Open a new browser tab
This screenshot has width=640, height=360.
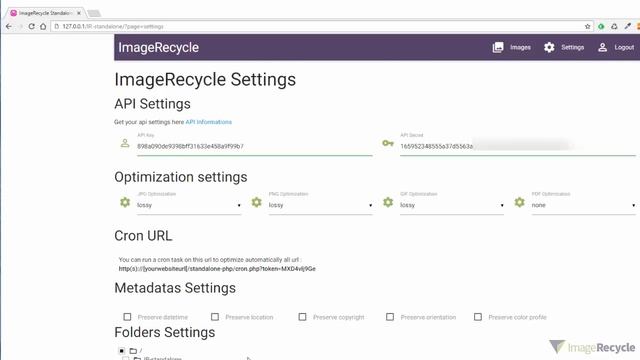pyautogui.click(x=94, y=13)
